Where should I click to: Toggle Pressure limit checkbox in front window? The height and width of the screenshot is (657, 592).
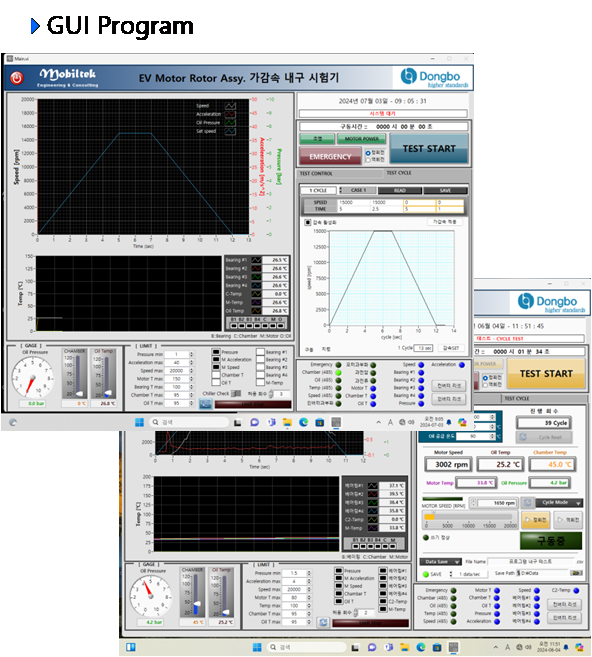pyautogui.click(x=216, y=352)
